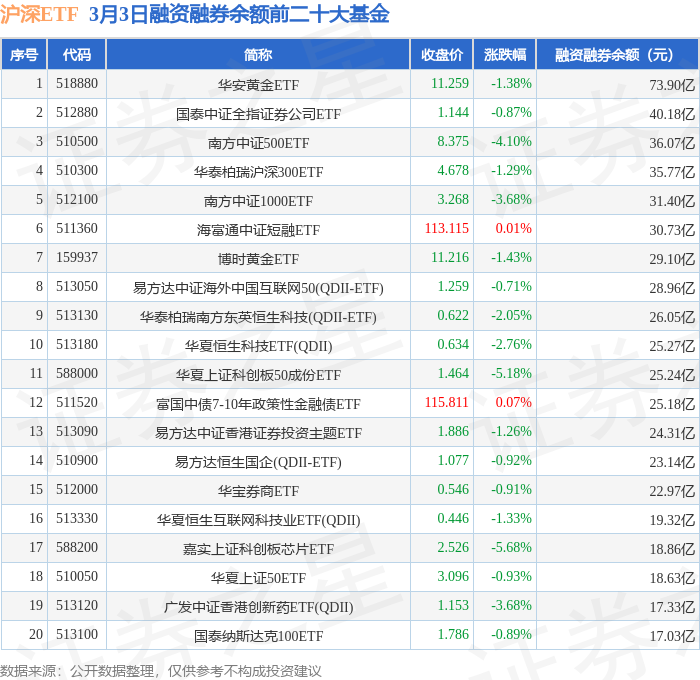Select fund code 588000
The height and width of the screenshot is (680, 700).
[x=77, y=374]
